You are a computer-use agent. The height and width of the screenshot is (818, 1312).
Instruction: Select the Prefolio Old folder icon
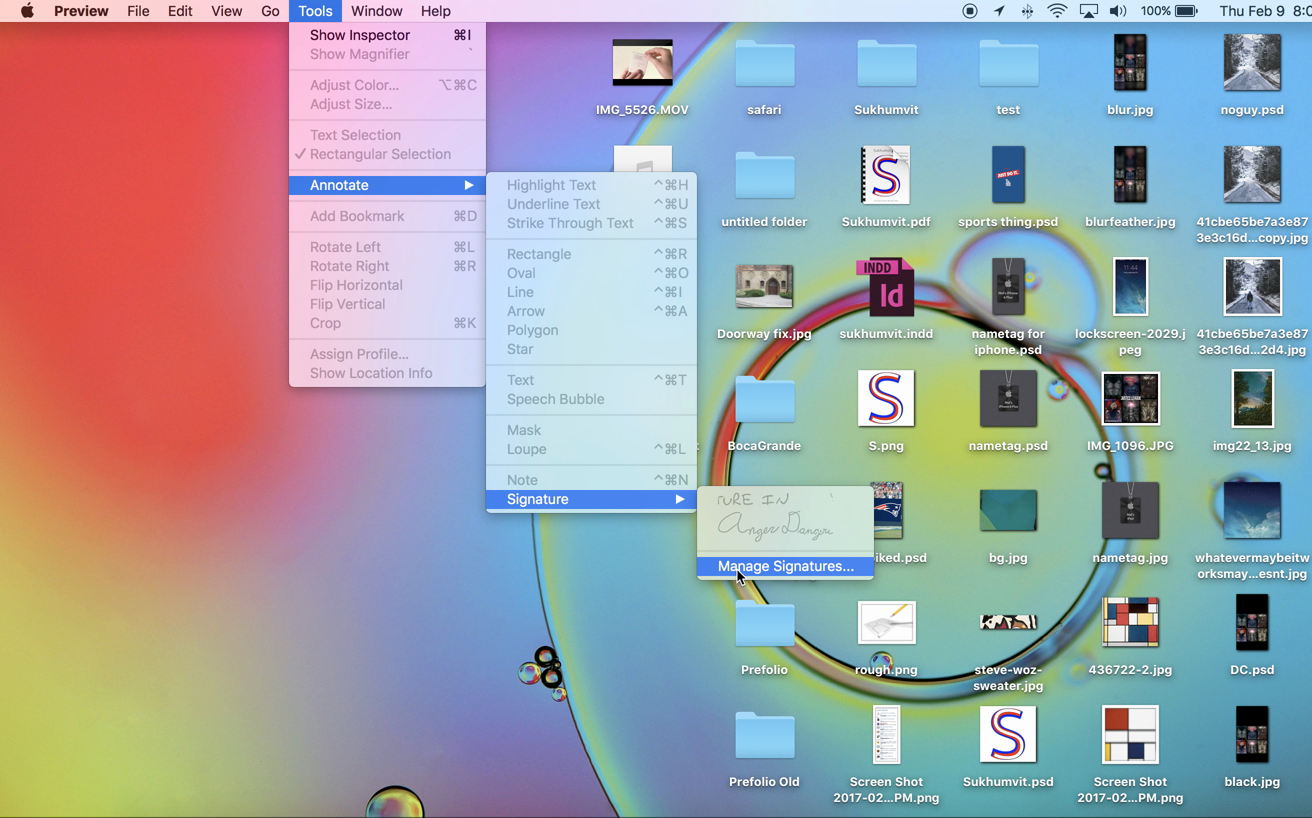pos(764,736)
